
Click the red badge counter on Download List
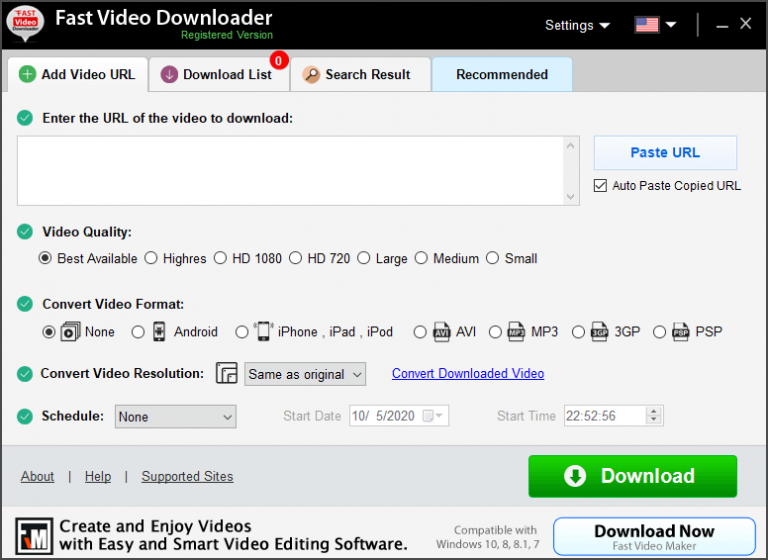pyautogui.click(x=279, y=61)
